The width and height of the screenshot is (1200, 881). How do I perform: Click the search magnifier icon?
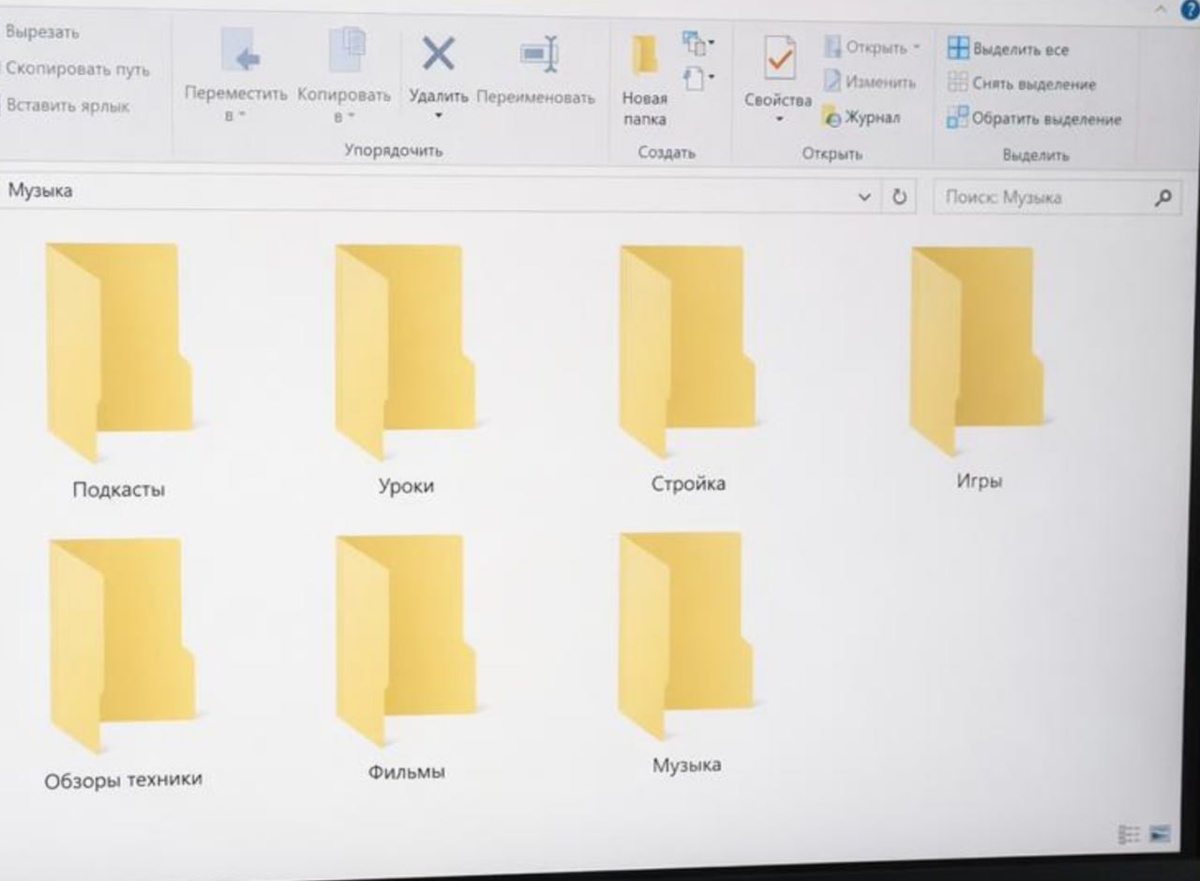point(1161,198)
